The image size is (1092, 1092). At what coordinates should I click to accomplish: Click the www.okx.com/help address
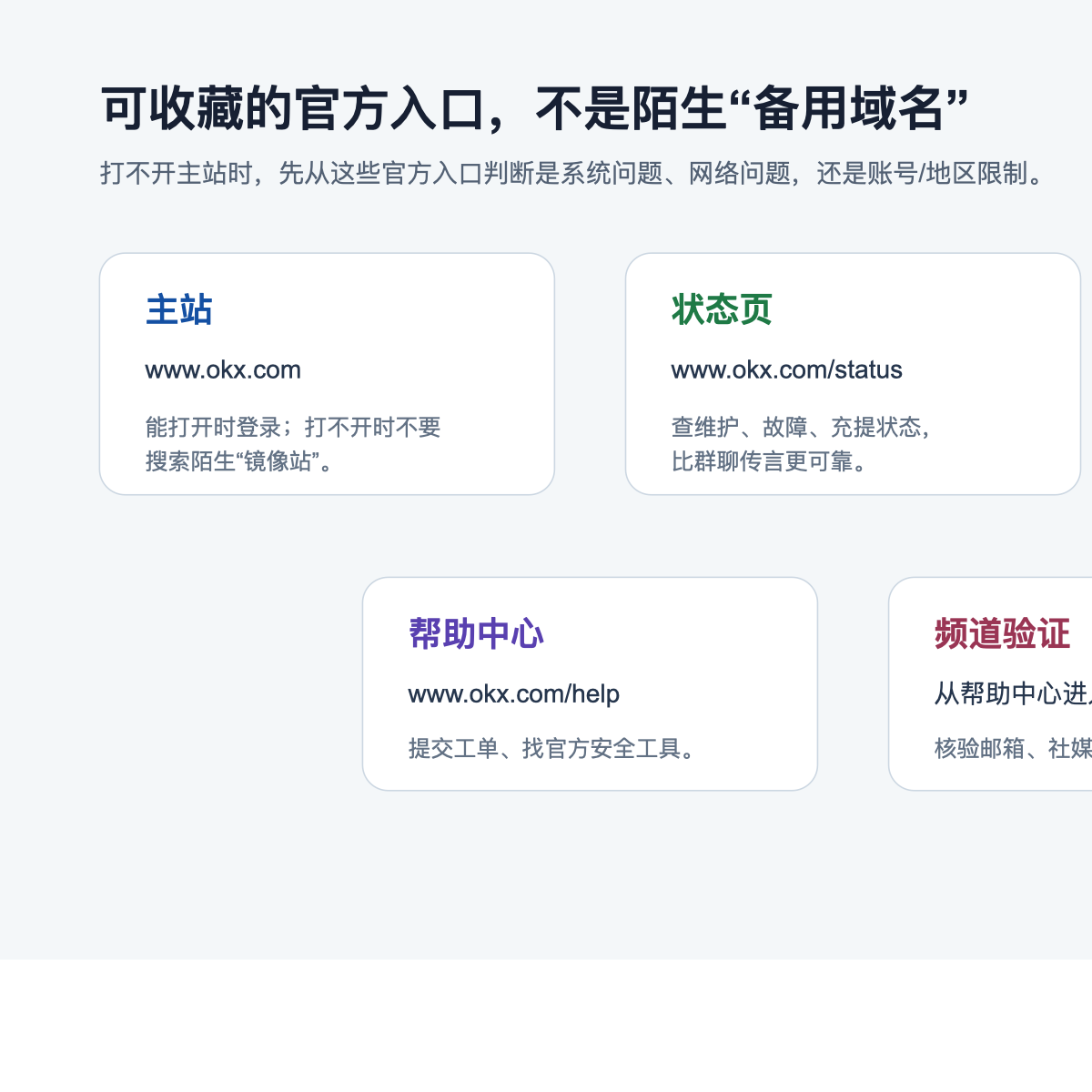click(x=514, y=693)
